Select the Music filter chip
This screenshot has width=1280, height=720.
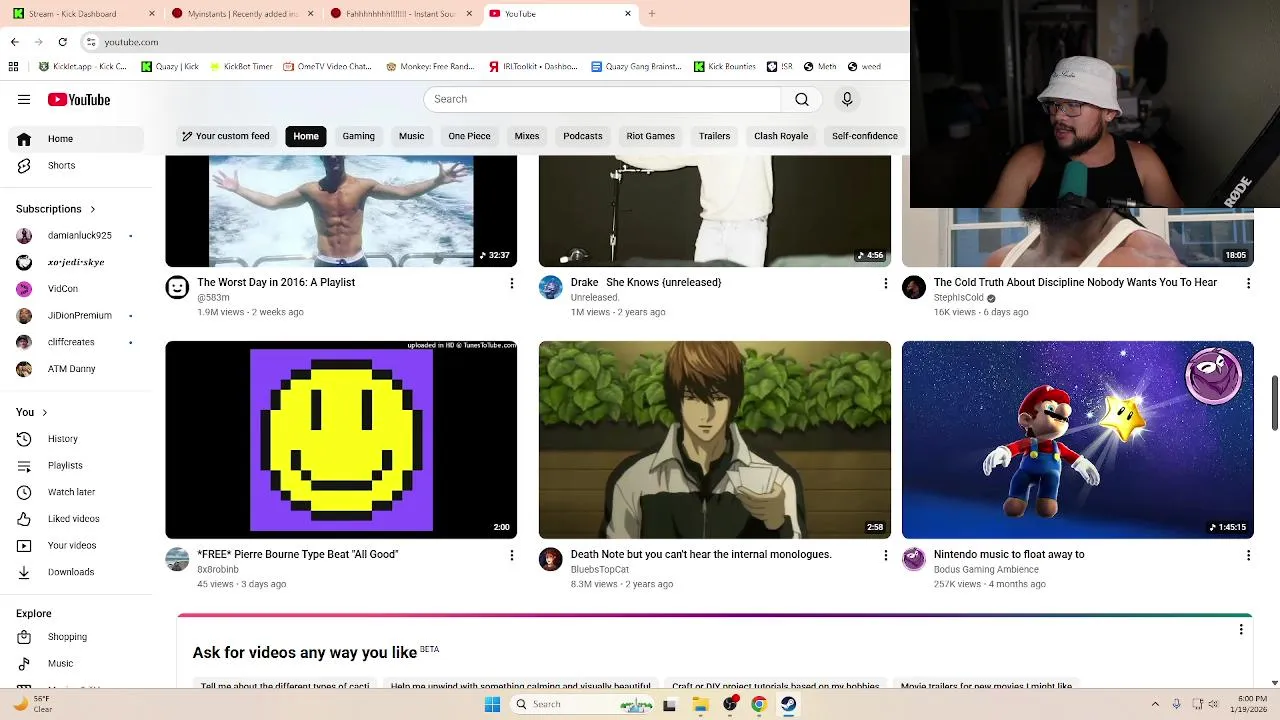(411, 136)
